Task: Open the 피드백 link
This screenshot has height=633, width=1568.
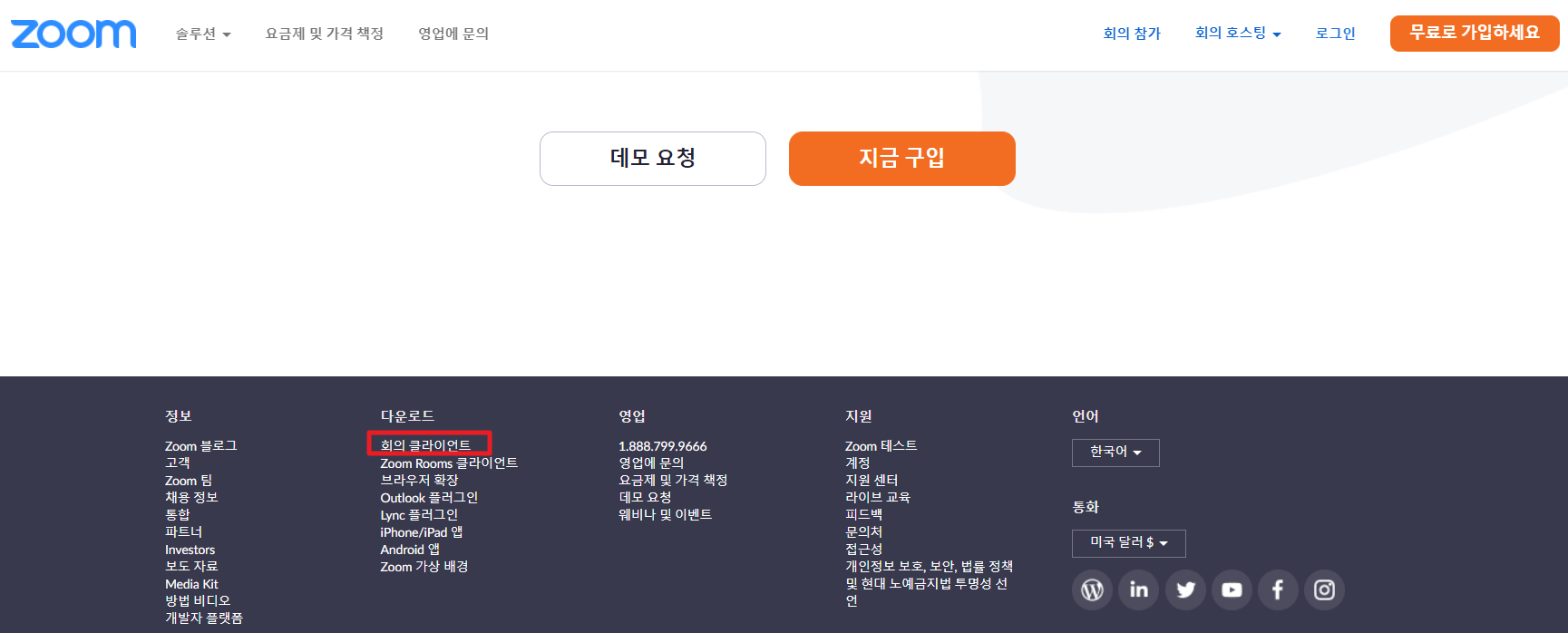Action: [863, 514]
